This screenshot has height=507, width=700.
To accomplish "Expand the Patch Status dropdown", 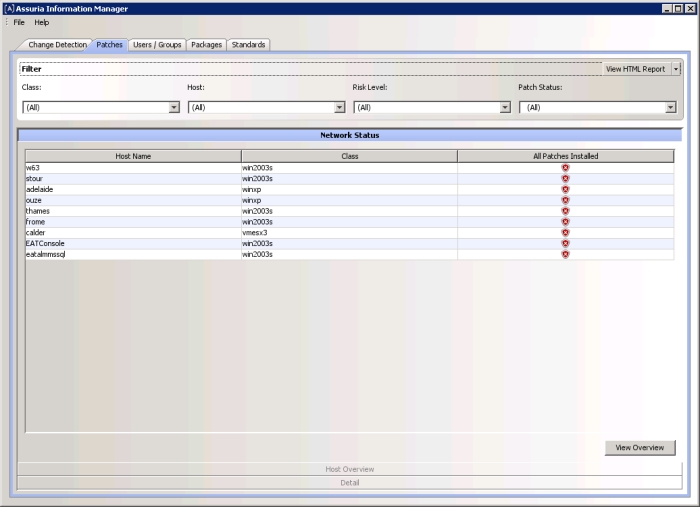I will [670, 107].
